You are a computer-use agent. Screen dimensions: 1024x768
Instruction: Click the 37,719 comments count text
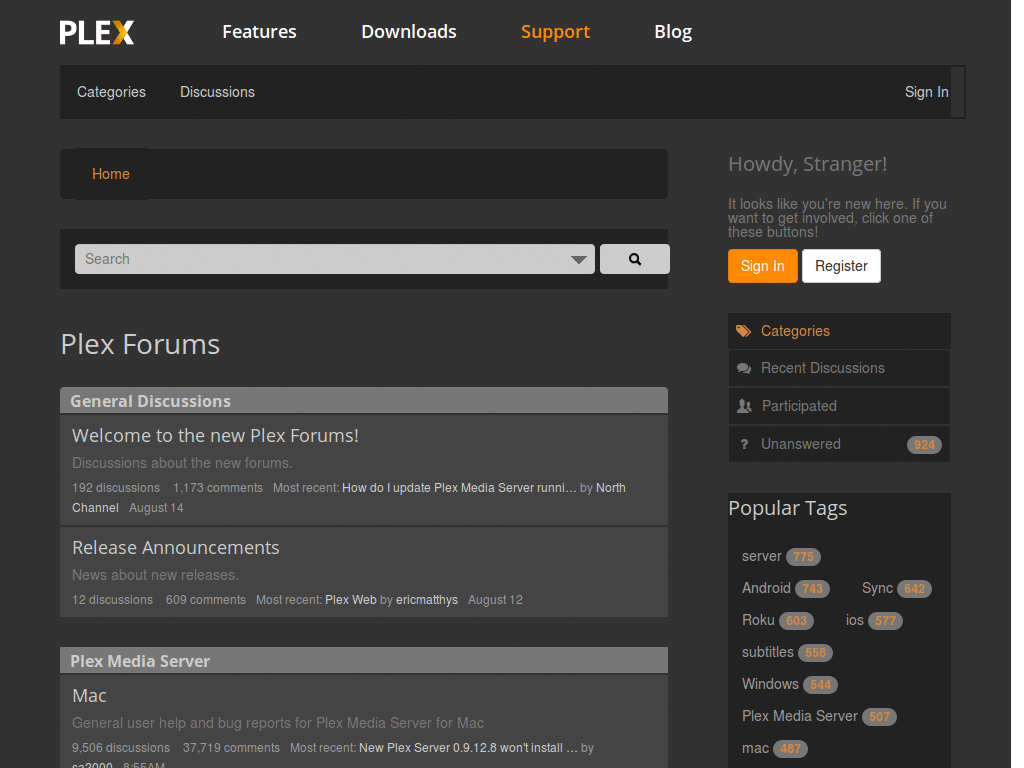point(231,748)
